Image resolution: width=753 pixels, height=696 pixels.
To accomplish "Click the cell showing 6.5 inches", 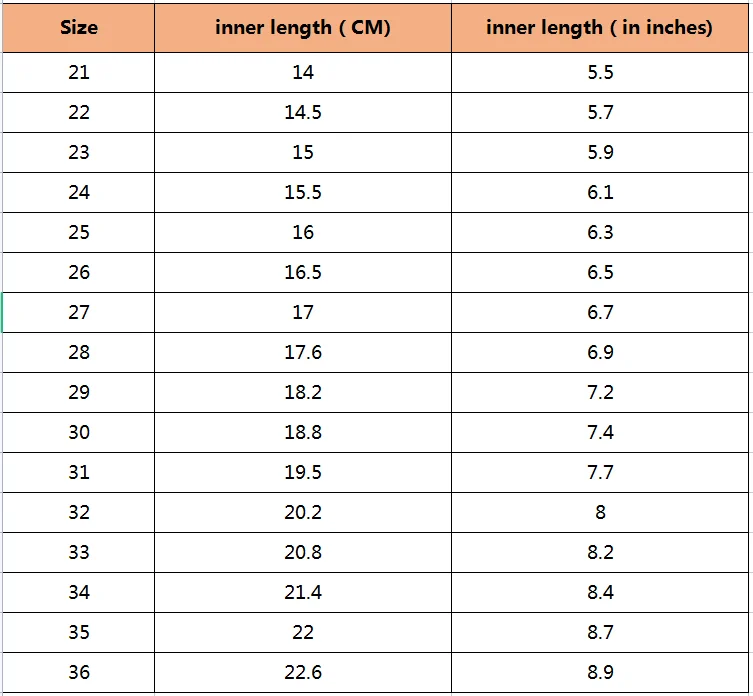I will click(600, 272).
